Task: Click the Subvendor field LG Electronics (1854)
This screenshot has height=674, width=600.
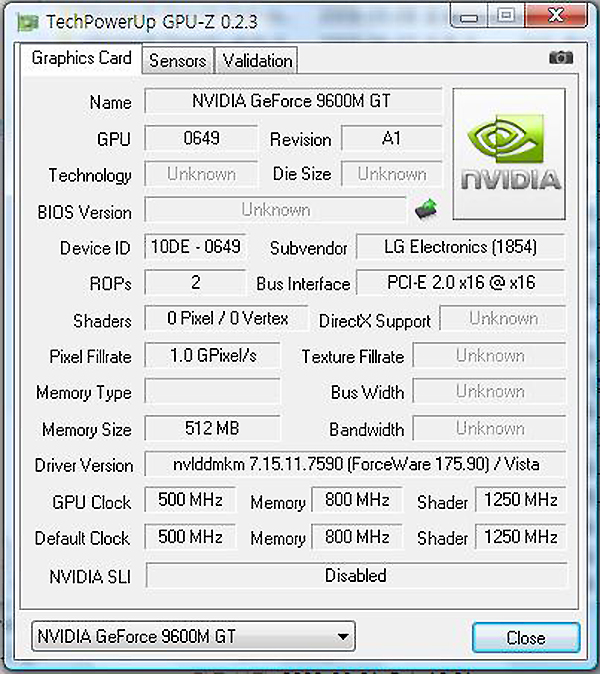Action: pos(460,247)
